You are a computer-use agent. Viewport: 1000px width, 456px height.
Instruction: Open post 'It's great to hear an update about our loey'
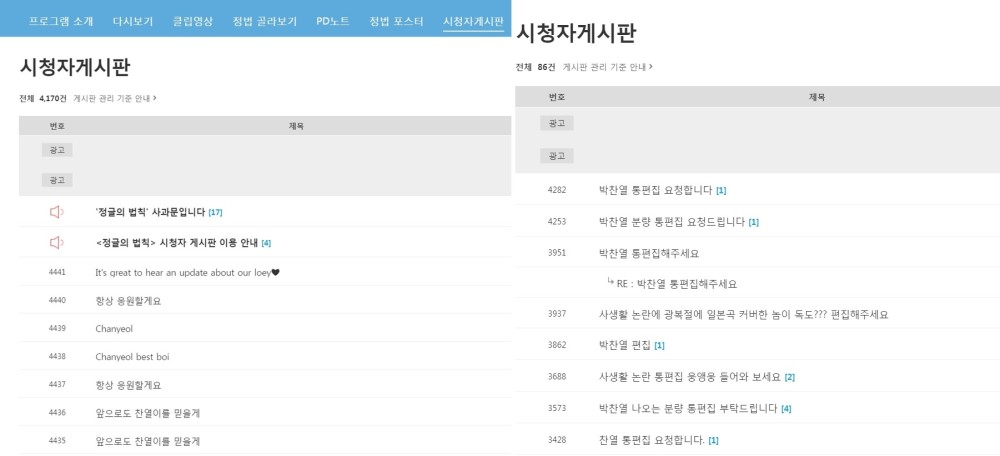pos(188,272)
